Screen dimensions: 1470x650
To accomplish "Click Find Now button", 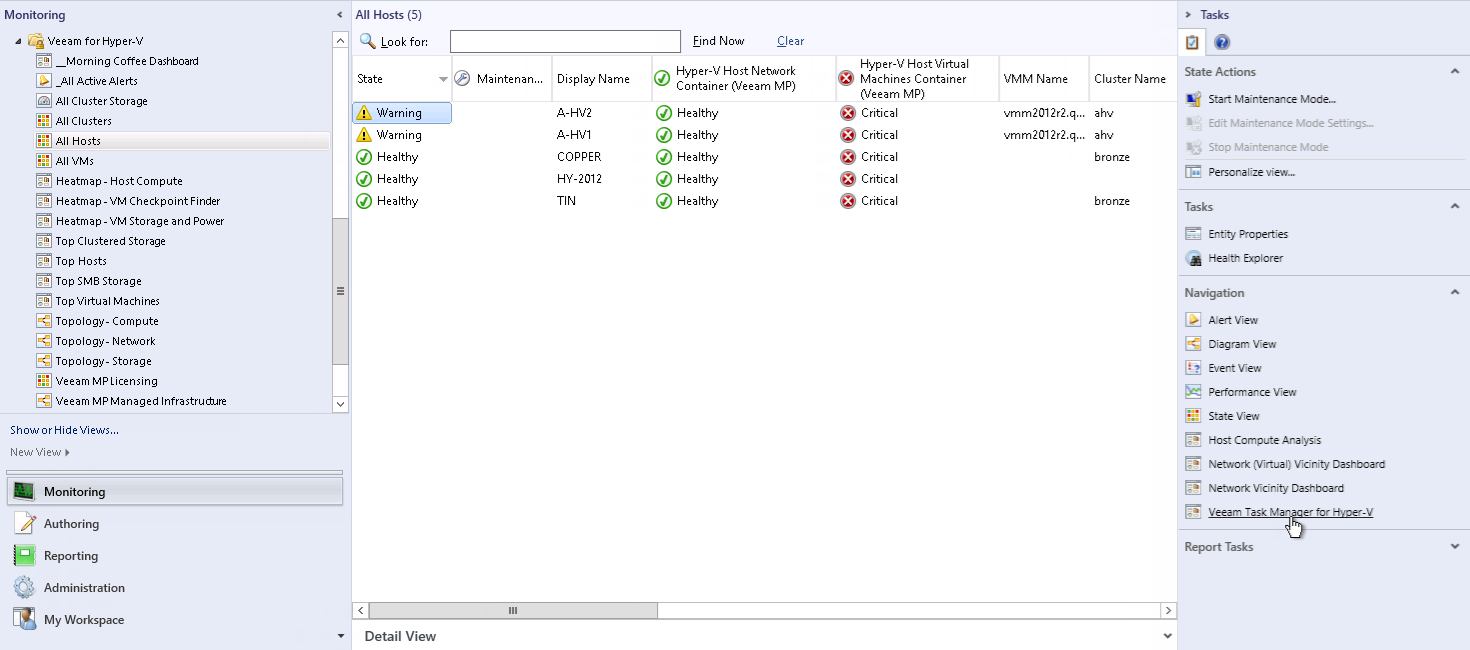I will tap(718, 41).
